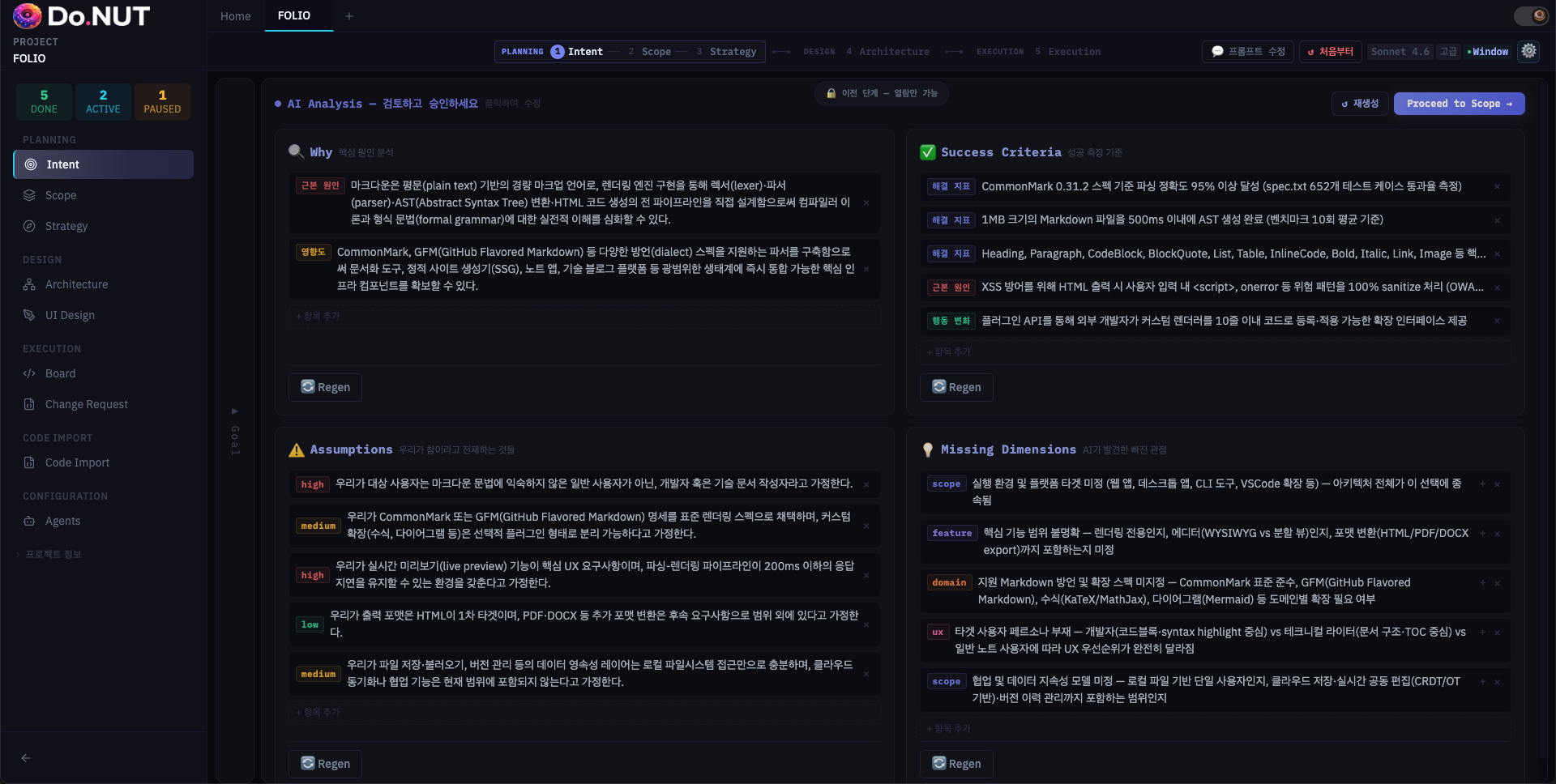Viewport: 1556px width, 784px height.
Task: Remove the 영향도 item in Why
Action: pyautogui.click(x=866, y=269)
